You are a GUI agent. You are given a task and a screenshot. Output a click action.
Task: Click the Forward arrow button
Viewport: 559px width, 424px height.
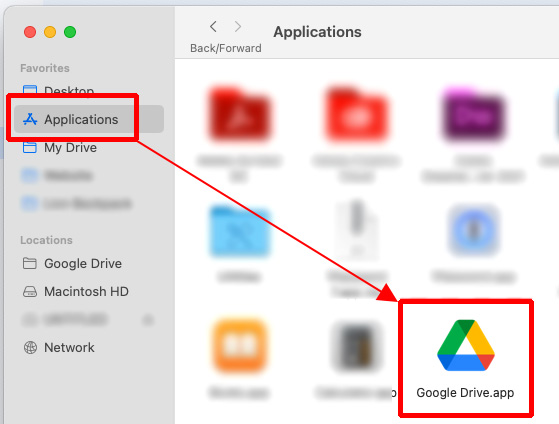[238, 26]
